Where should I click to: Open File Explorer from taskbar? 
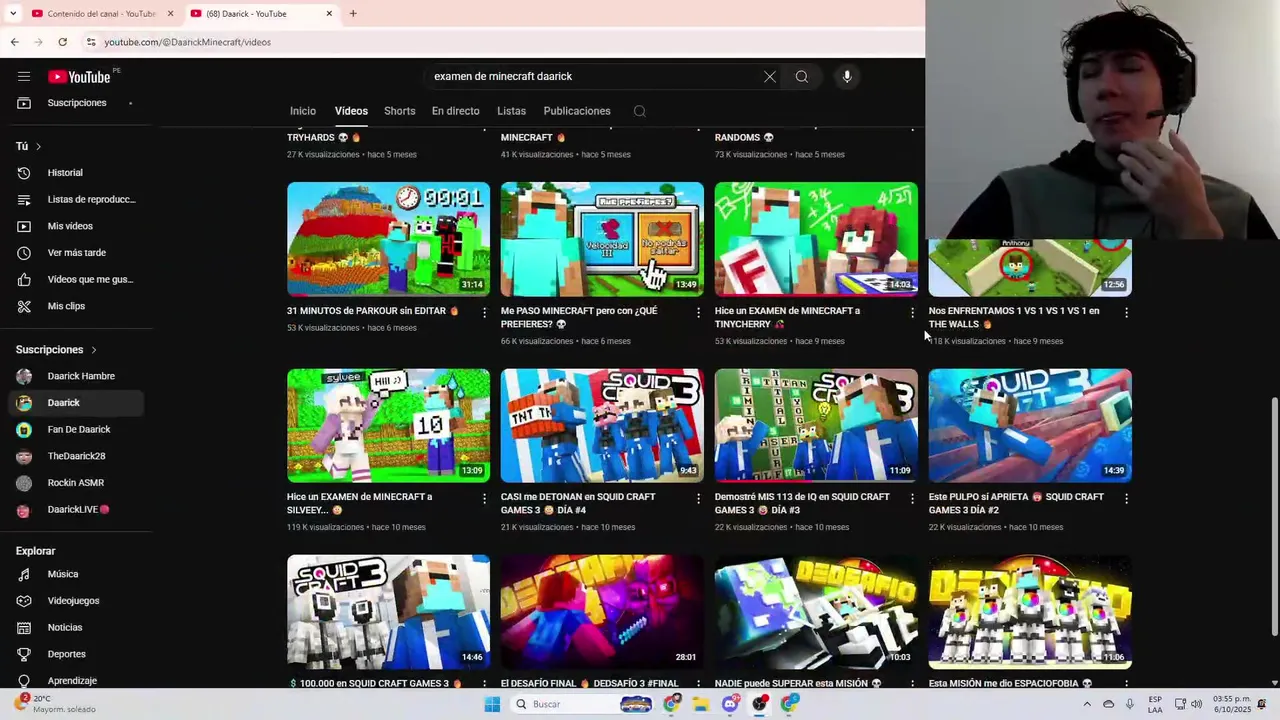click(x=701, y=704)
